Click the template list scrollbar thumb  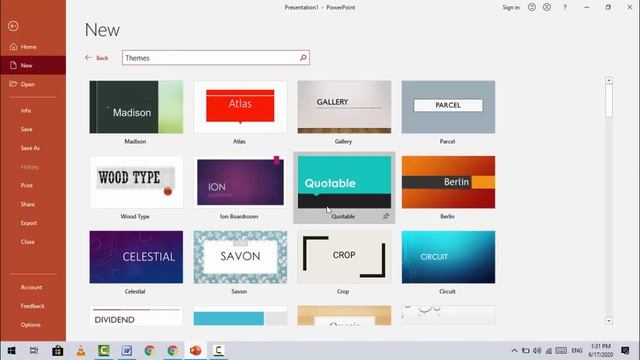[609, 101]
